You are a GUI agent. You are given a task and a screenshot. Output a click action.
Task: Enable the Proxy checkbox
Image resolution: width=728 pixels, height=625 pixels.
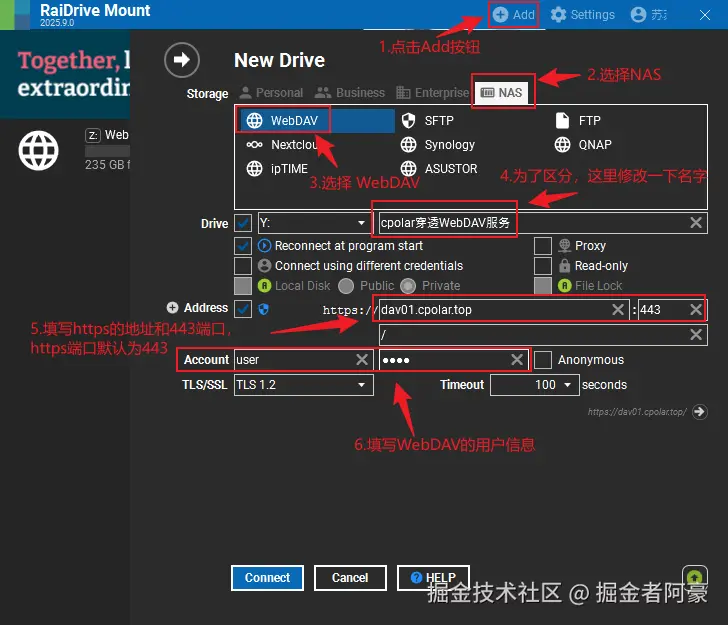[543, 246]
